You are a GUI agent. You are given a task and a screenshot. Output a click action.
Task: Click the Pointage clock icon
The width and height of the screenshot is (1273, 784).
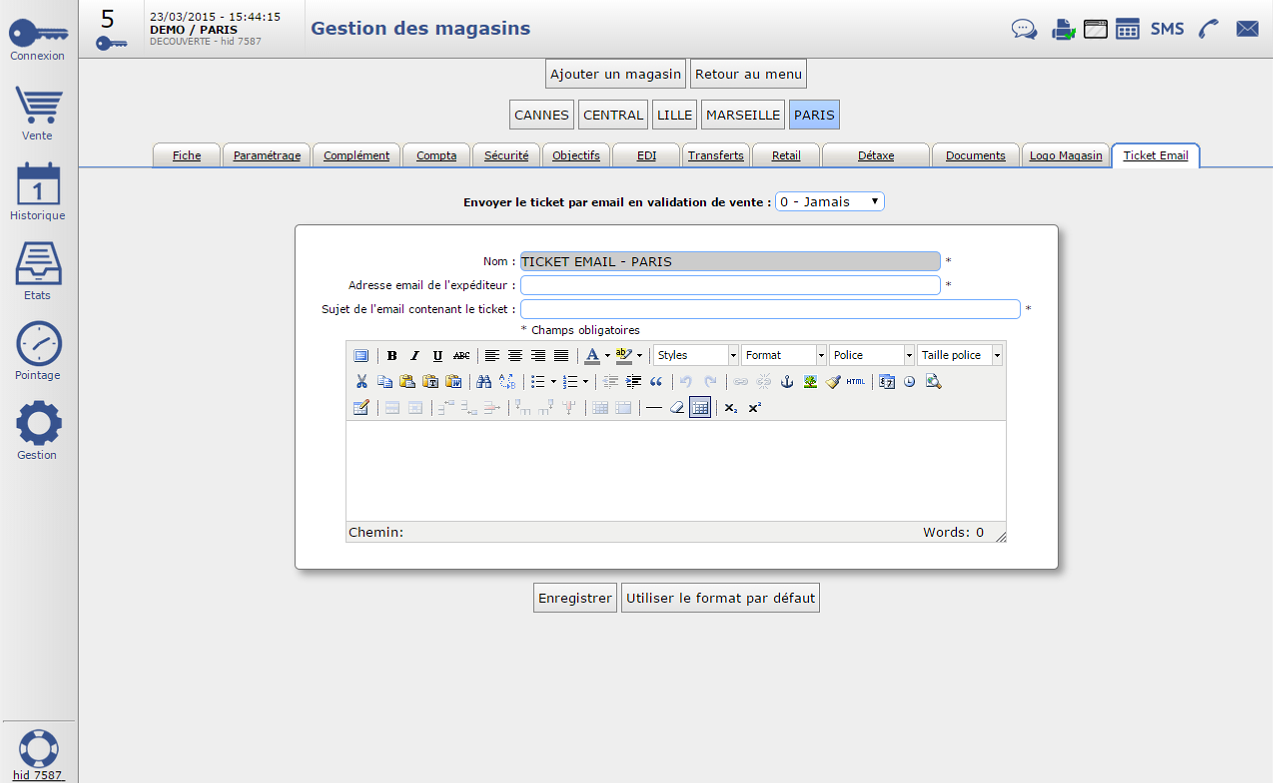[x=38, y=346]
